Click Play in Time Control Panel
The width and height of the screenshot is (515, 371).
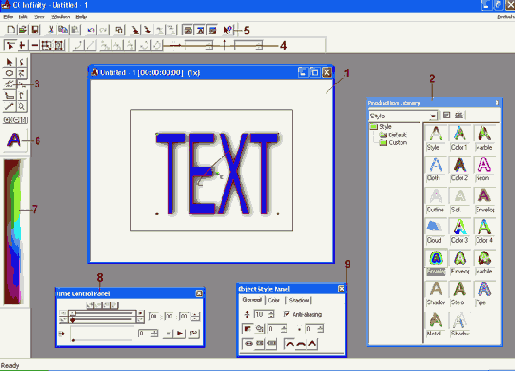click(x=180, y=333)
